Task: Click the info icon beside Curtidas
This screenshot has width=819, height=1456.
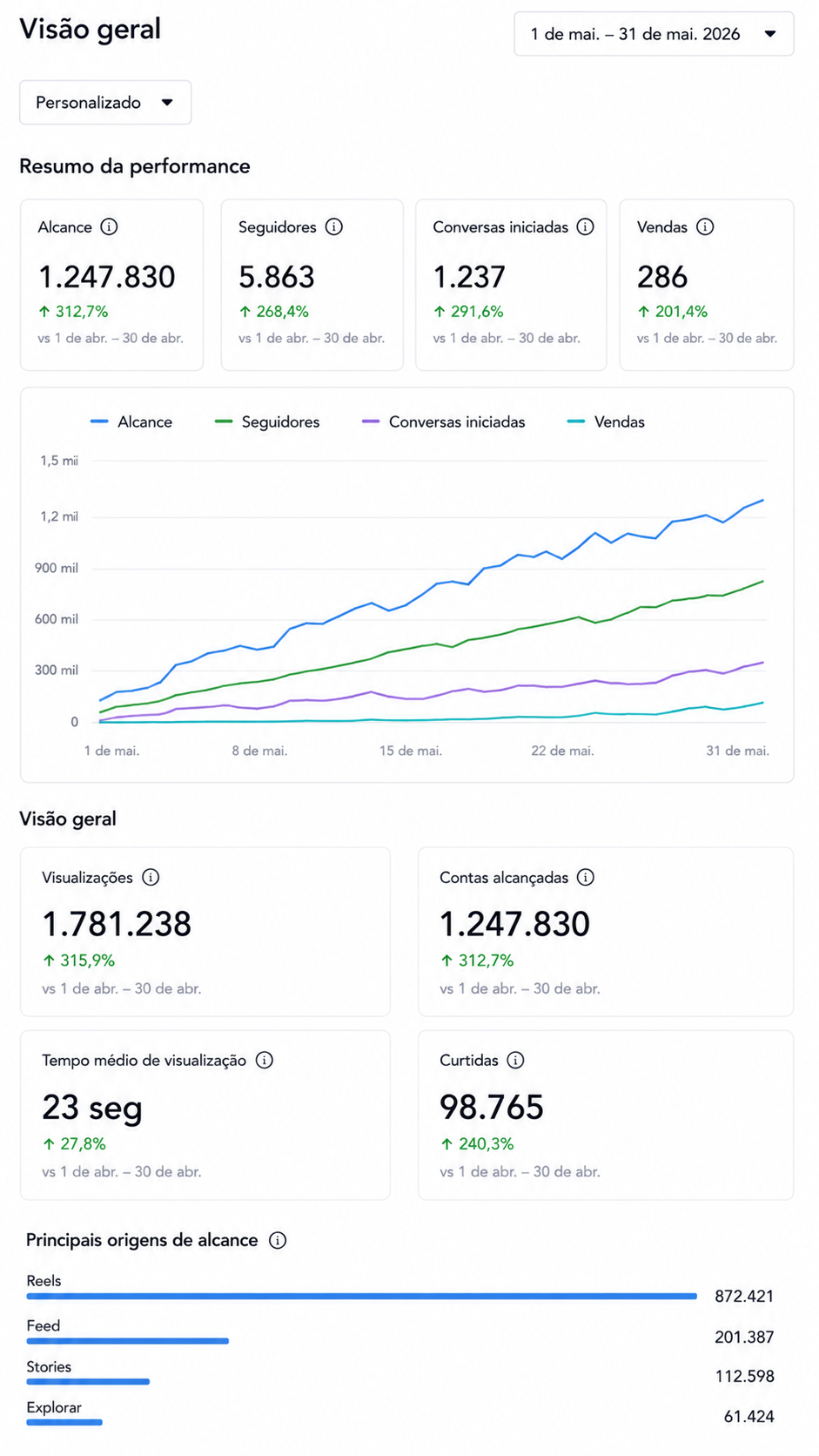Action: coord(516,1061)
